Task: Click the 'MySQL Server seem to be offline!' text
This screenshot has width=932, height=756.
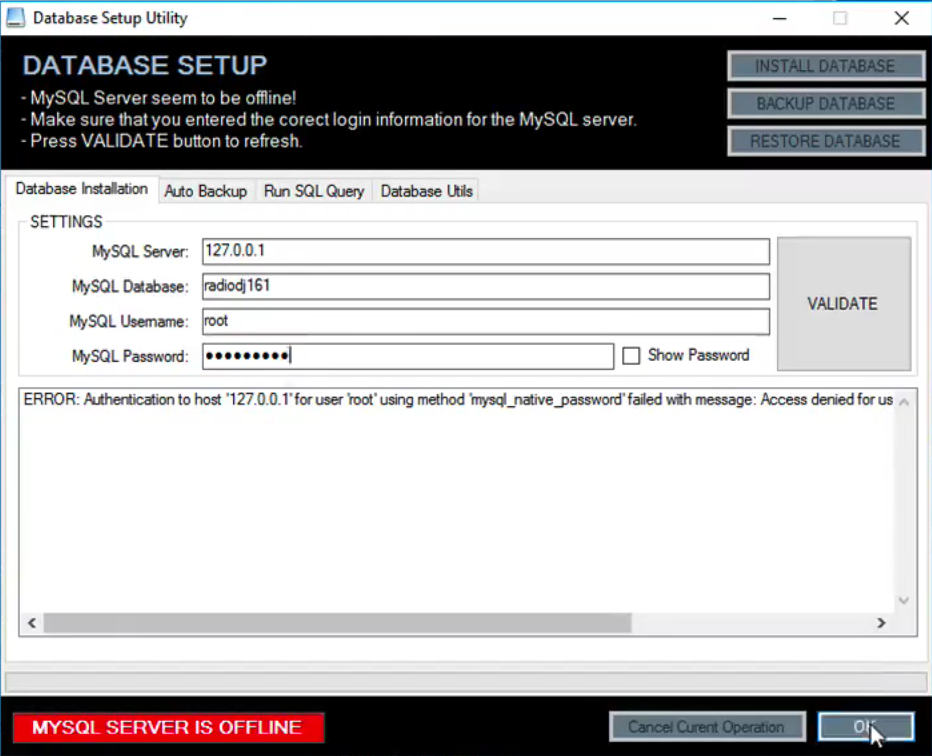Action: (x=158, y=98)
